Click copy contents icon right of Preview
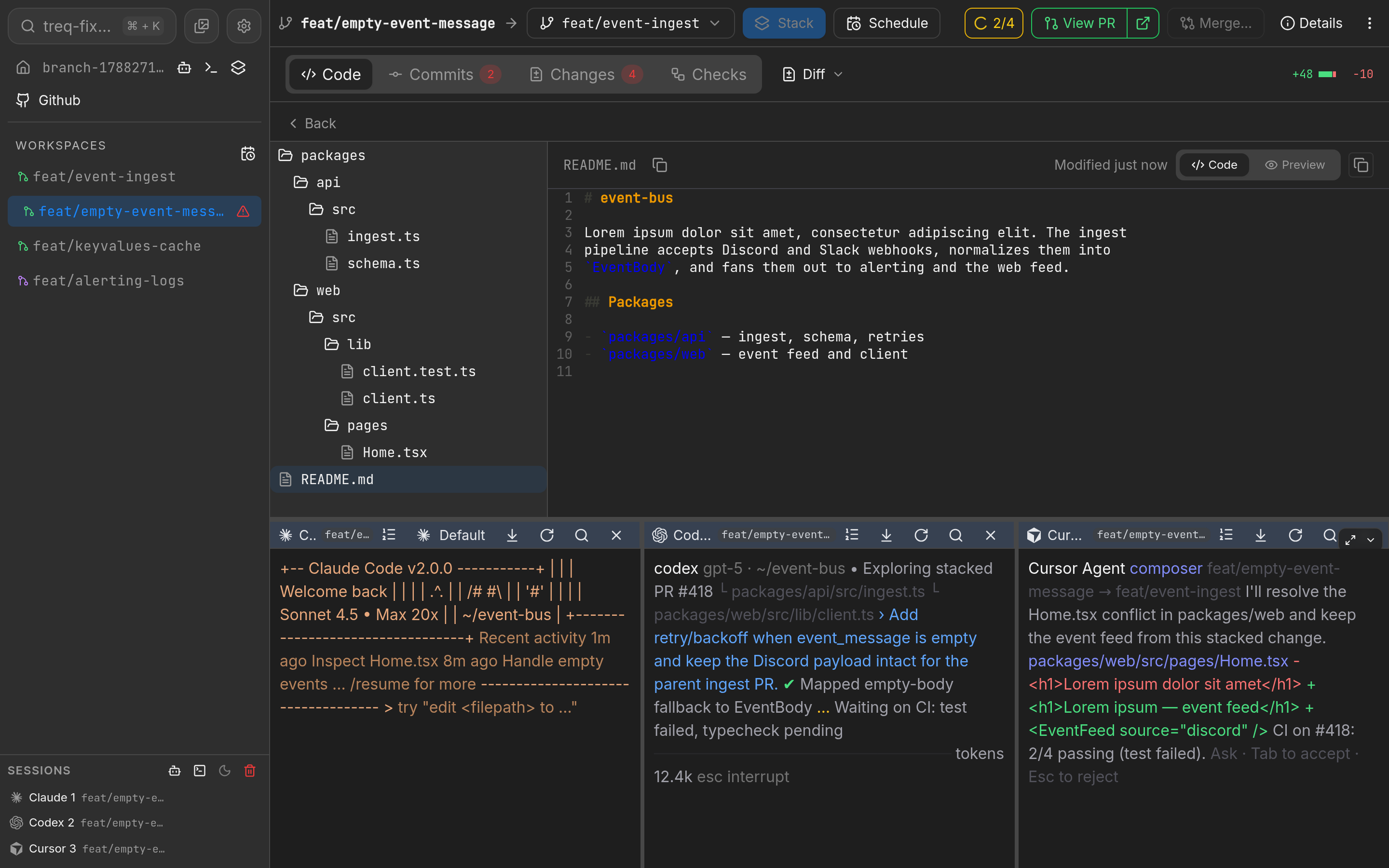The width and height of the screenshot is (1389, 868). pos(1361,165)
